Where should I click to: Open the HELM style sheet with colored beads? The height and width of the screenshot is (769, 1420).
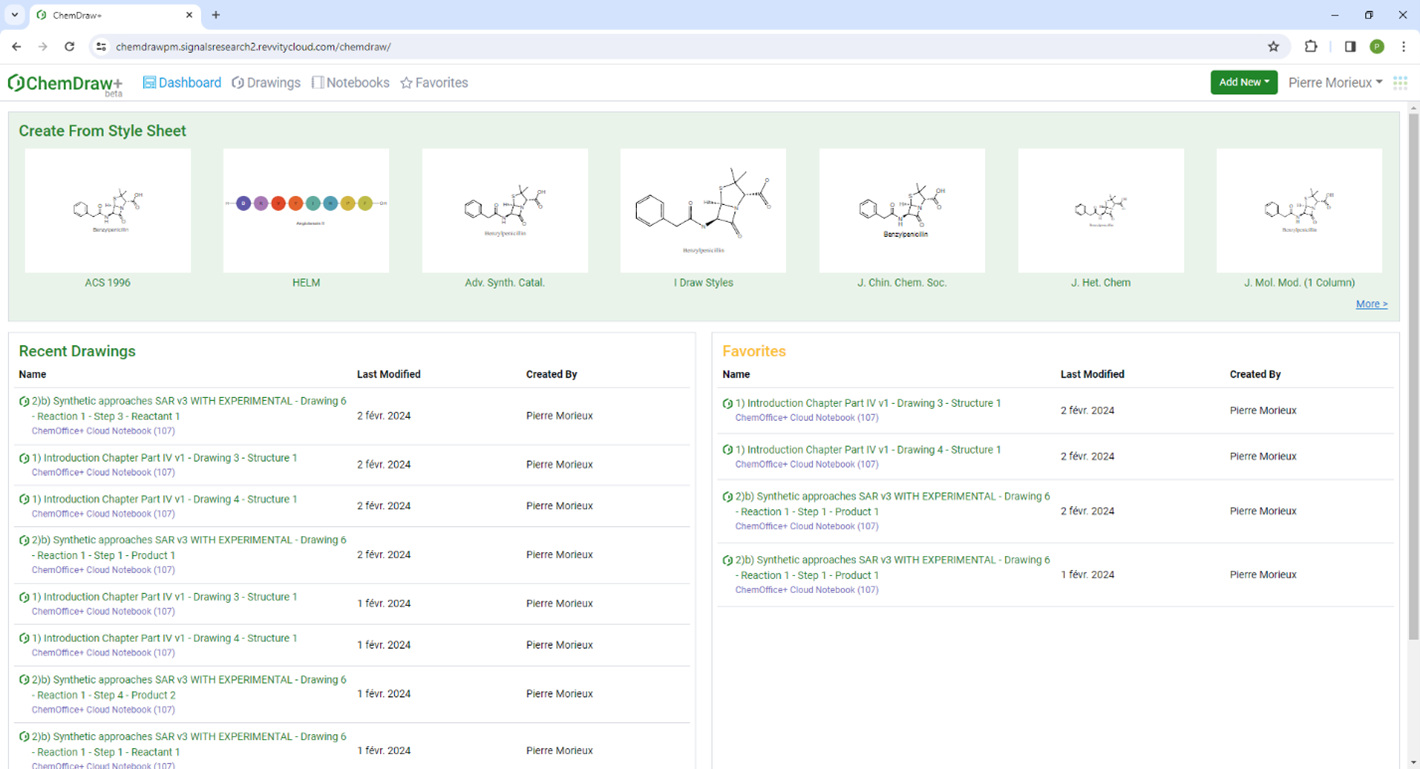tap(305, 210)
